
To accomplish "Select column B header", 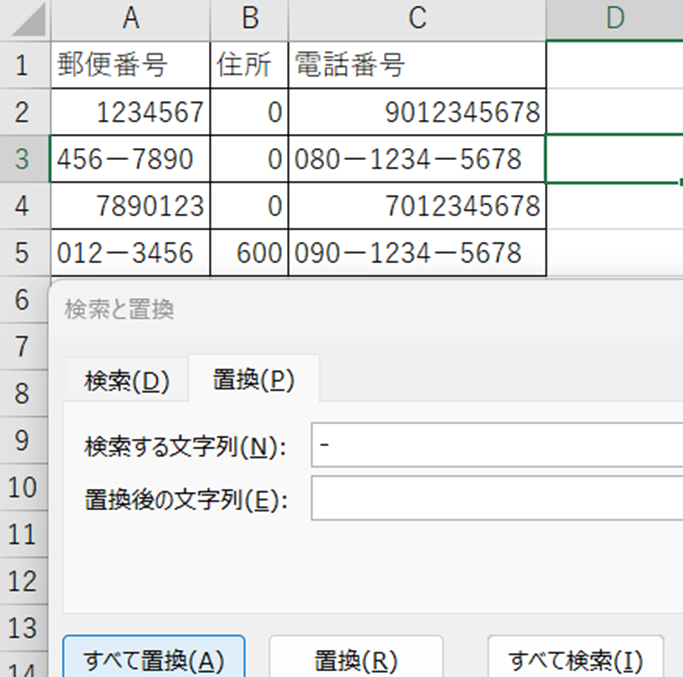I will 249,20.
